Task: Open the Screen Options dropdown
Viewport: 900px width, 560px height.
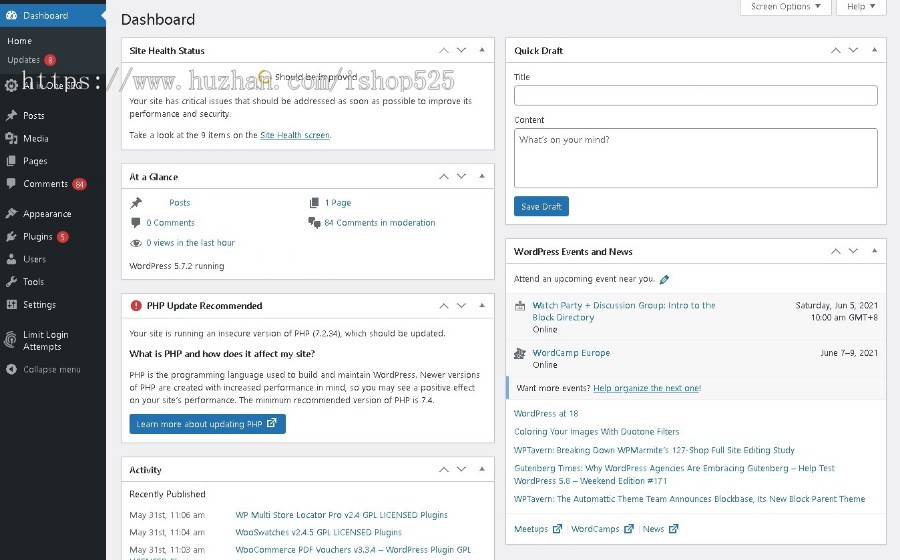Action: [x=785, y=7]
